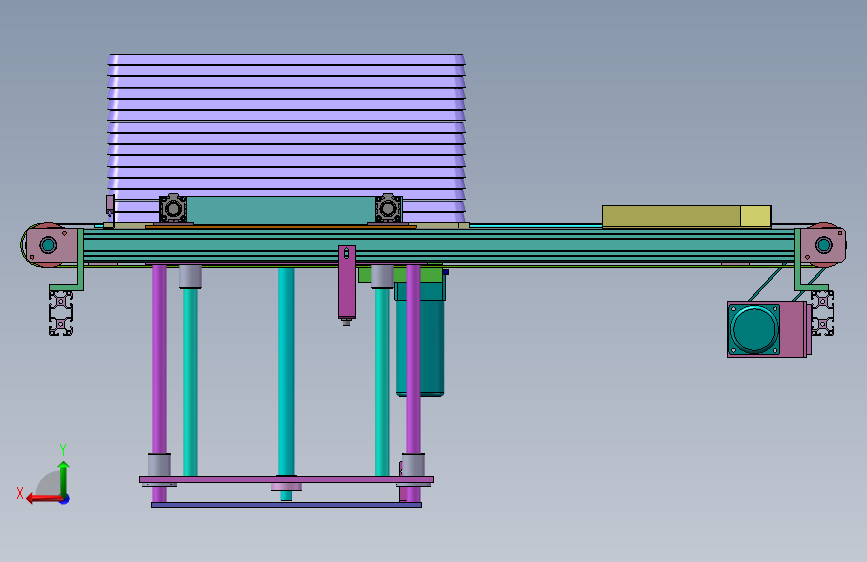Viewport: 867px width, 562px height.
Task: Click the green Y axis arrow of the triad
Action: point(64,477)
